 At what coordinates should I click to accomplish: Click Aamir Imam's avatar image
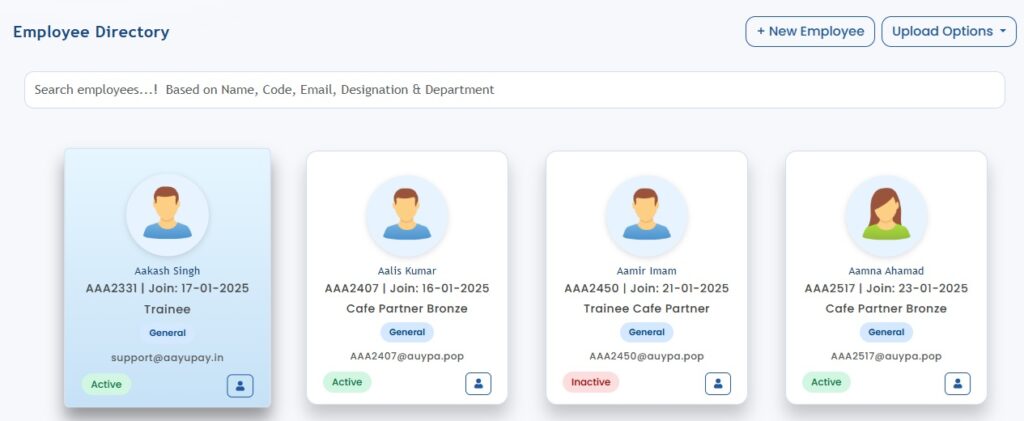tap(646, 216)
